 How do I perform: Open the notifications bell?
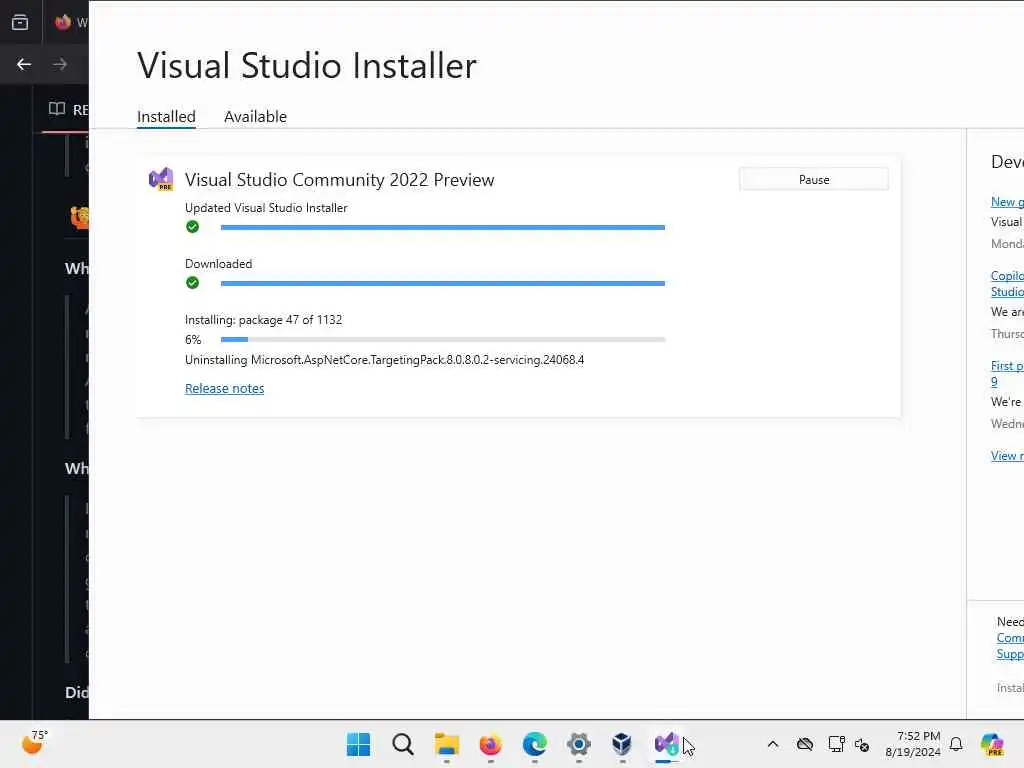[x=956, y=744]
